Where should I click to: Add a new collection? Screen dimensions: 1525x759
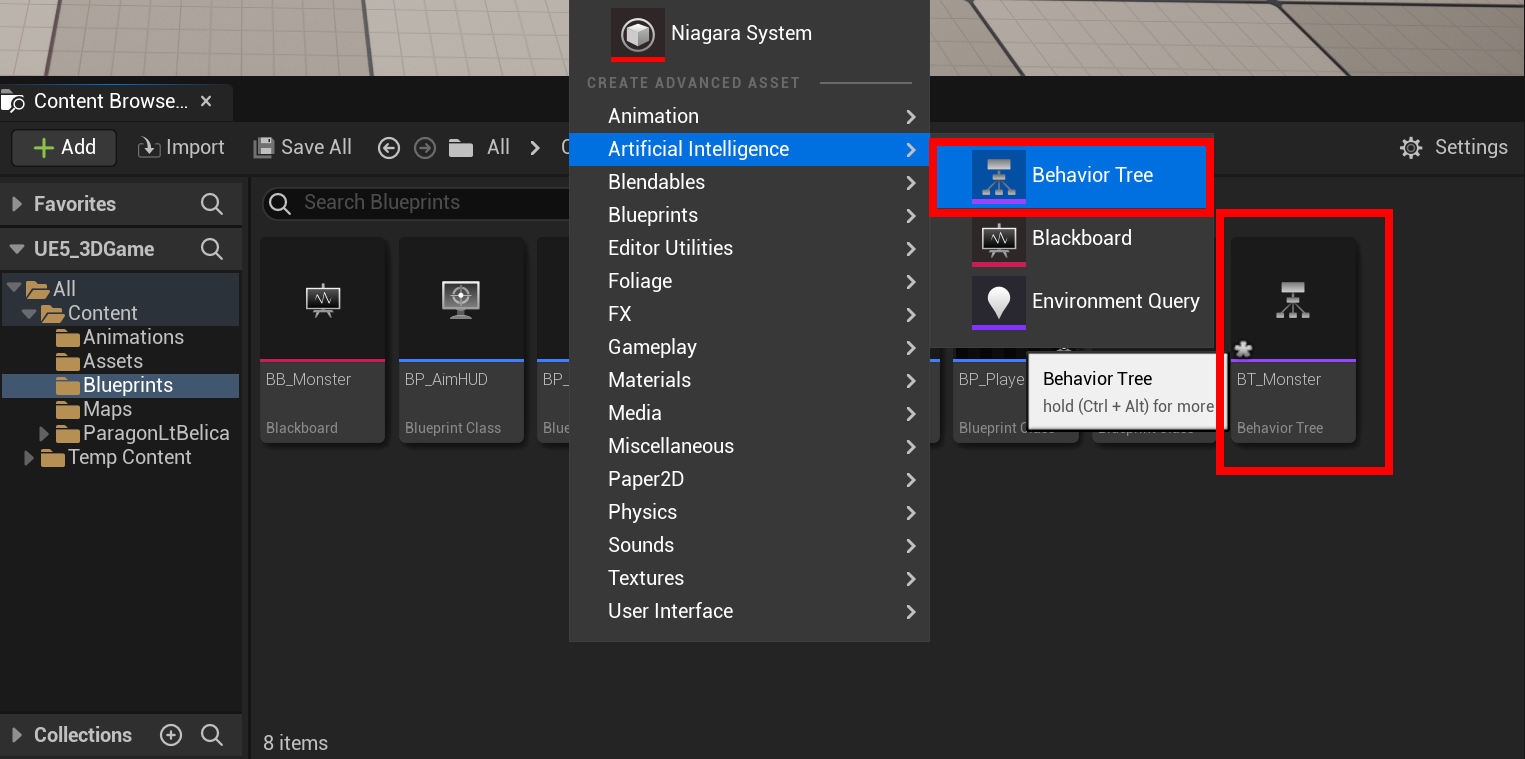pos(171,735)
